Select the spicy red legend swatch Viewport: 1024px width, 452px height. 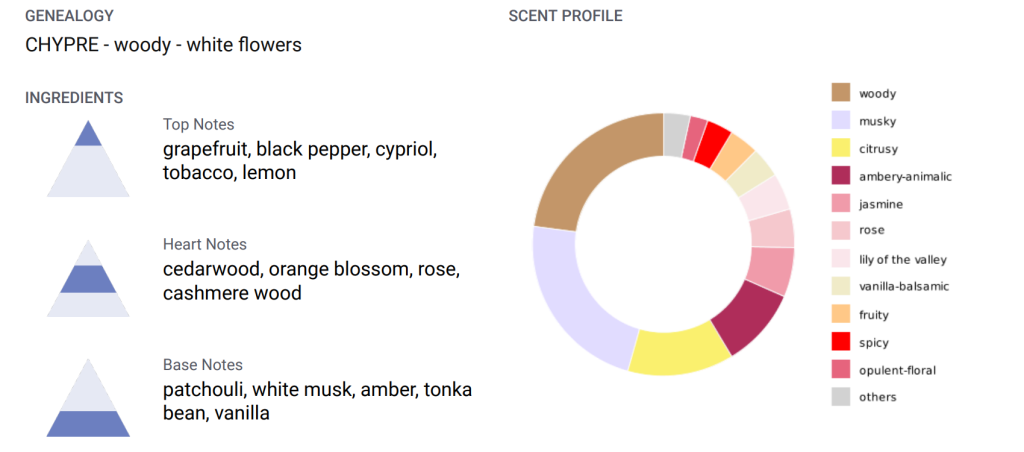[840, 342]
